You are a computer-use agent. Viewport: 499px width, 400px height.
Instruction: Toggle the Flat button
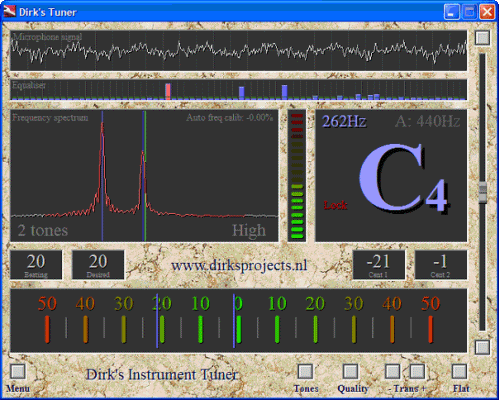pyautogui.click(x=459, y=371)
